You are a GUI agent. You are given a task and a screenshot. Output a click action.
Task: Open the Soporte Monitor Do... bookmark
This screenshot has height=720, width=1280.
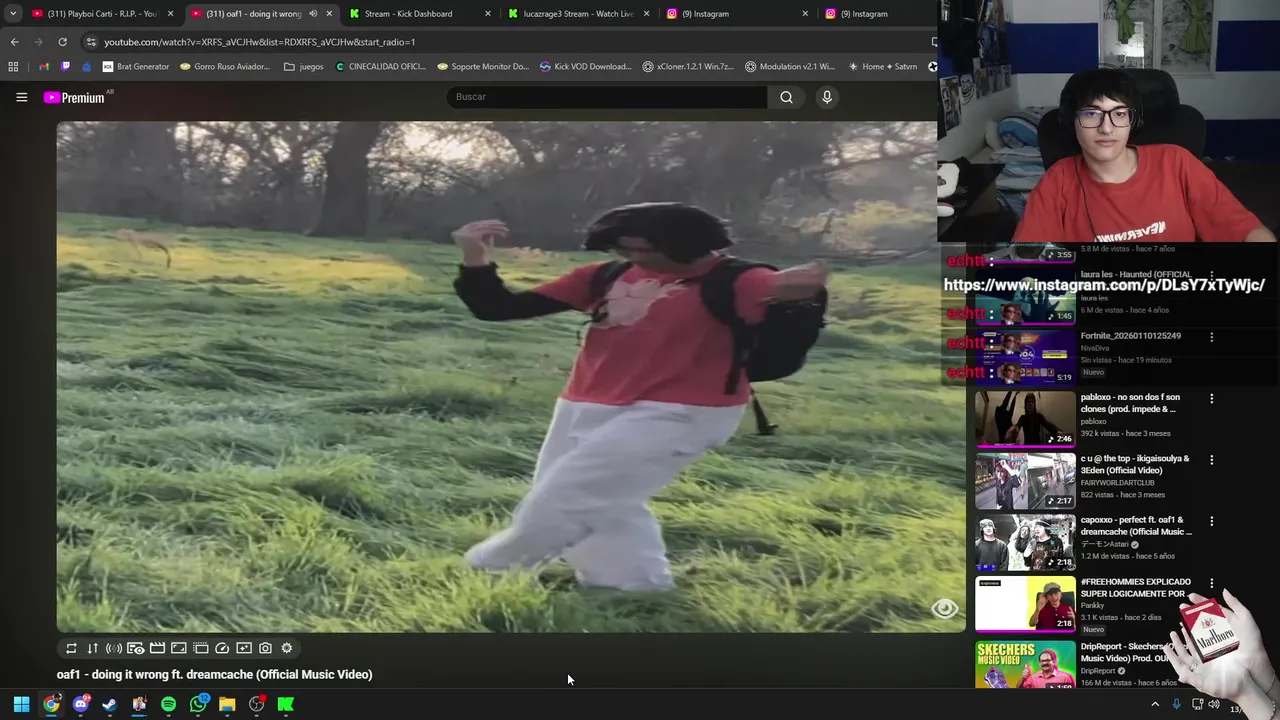[484, 67]
